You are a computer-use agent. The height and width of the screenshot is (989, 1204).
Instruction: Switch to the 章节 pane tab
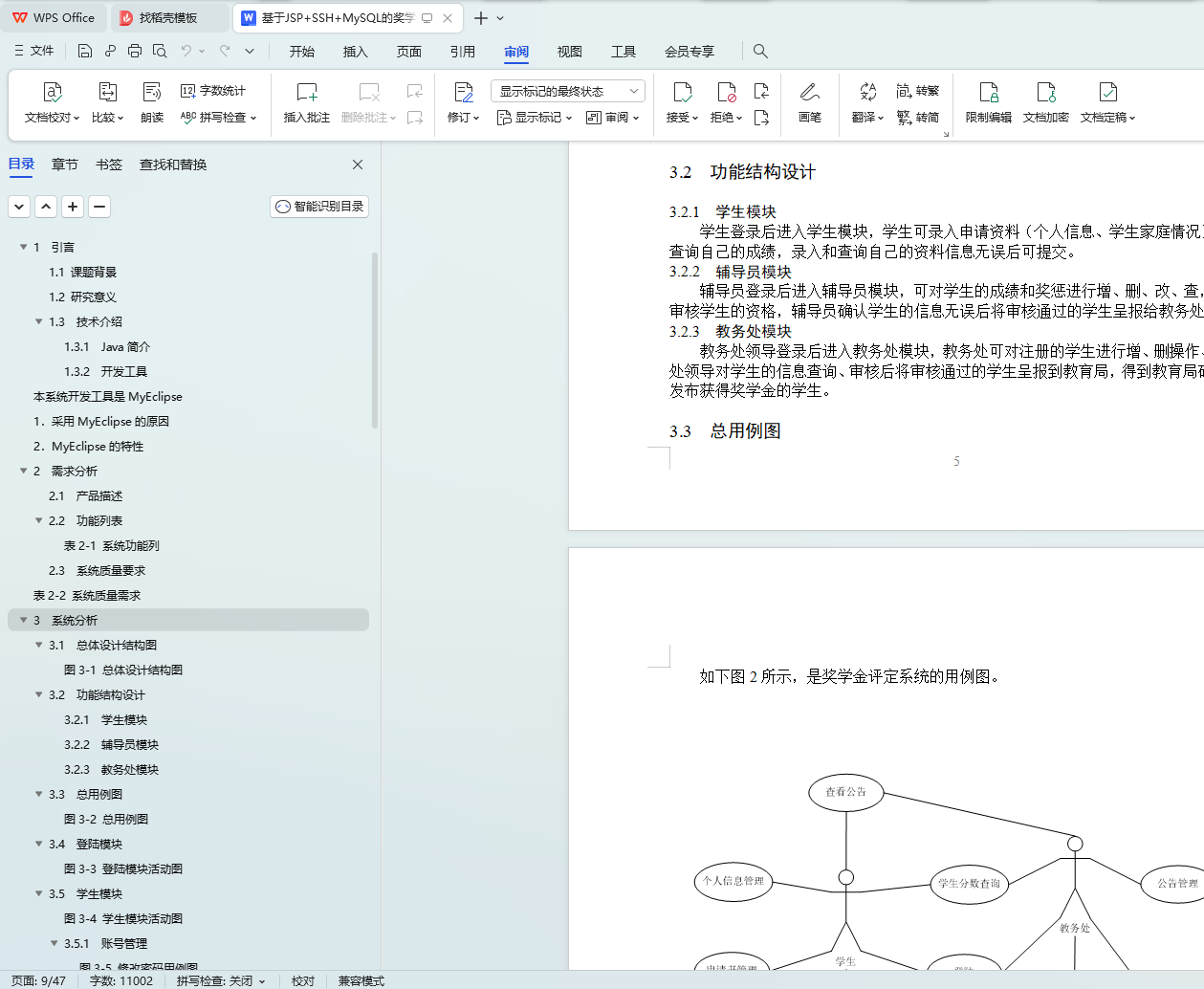pos(65,165)
